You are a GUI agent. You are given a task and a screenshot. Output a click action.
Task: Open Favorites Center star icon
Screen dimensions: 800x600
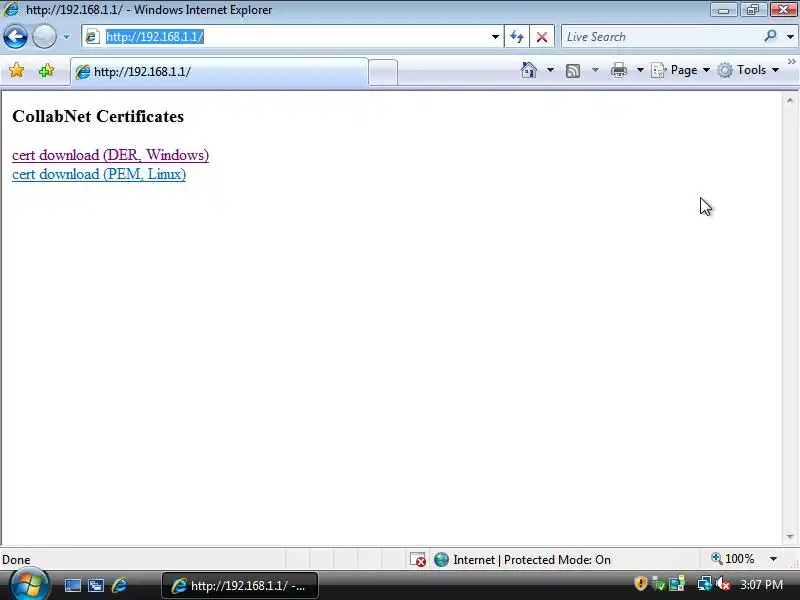click(17, 70)
